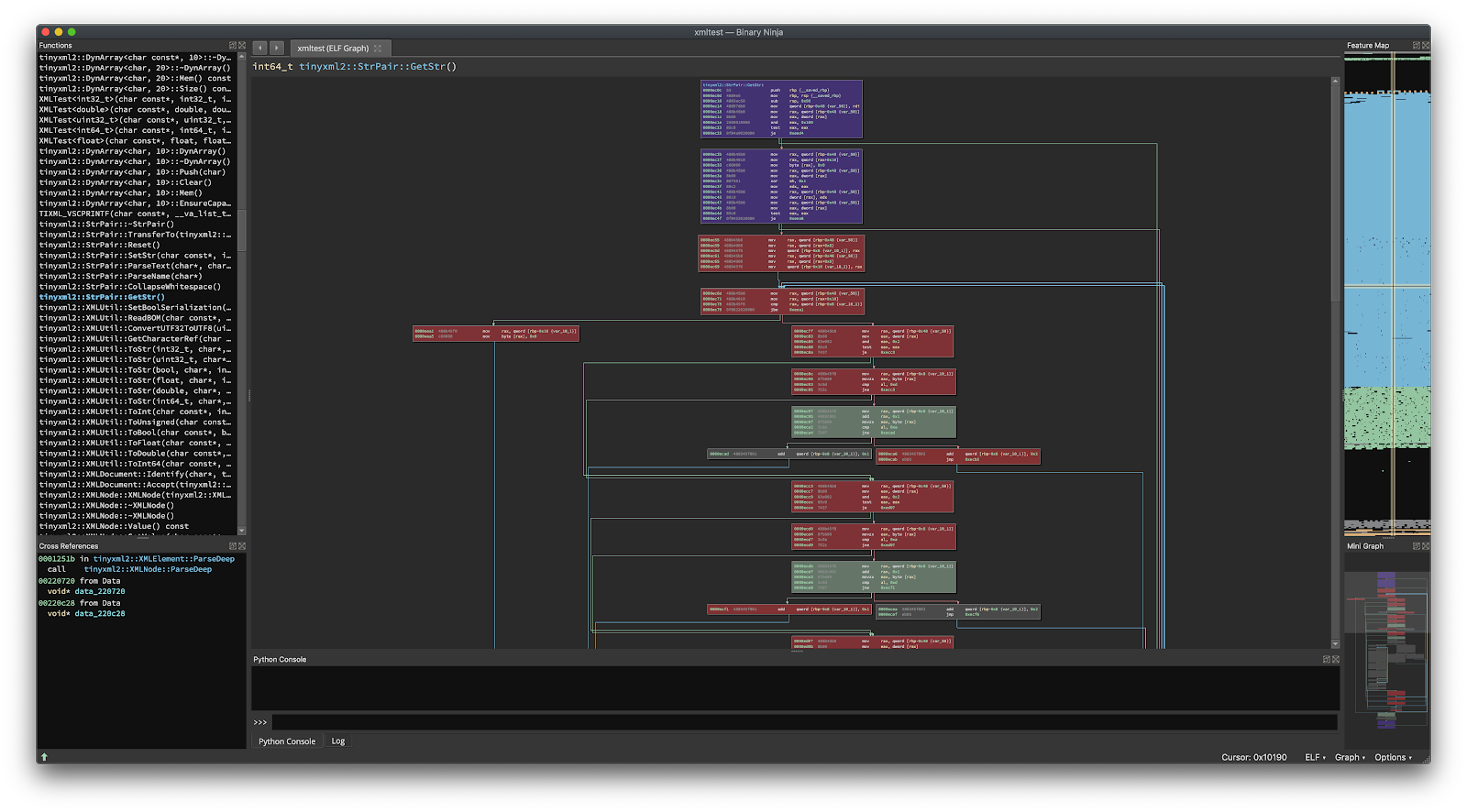Screen dimensions: 1467x812
Task: Close the Feature Map panel
Action: coord(1426,45)
